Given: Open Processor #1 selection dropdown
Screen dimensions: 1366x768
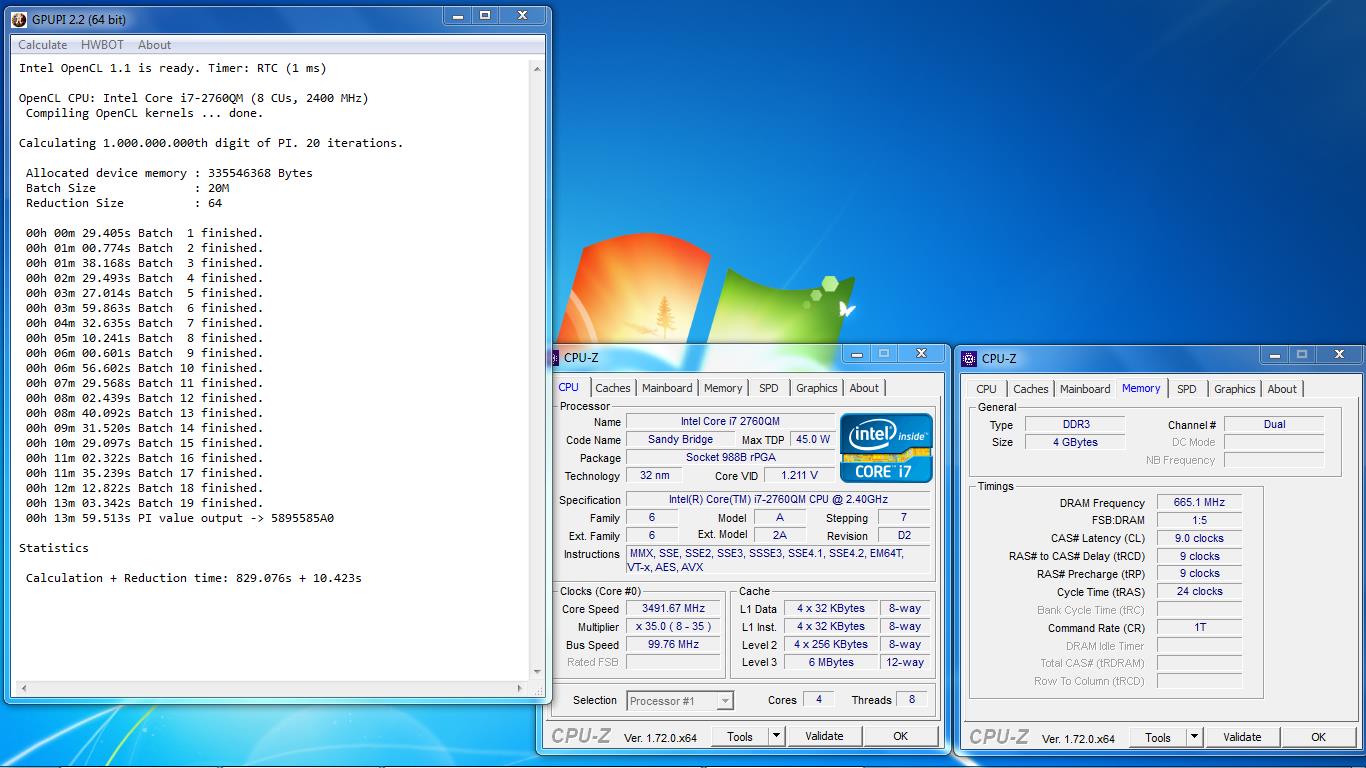Looking at the screenshot, I should click(680, 701).
